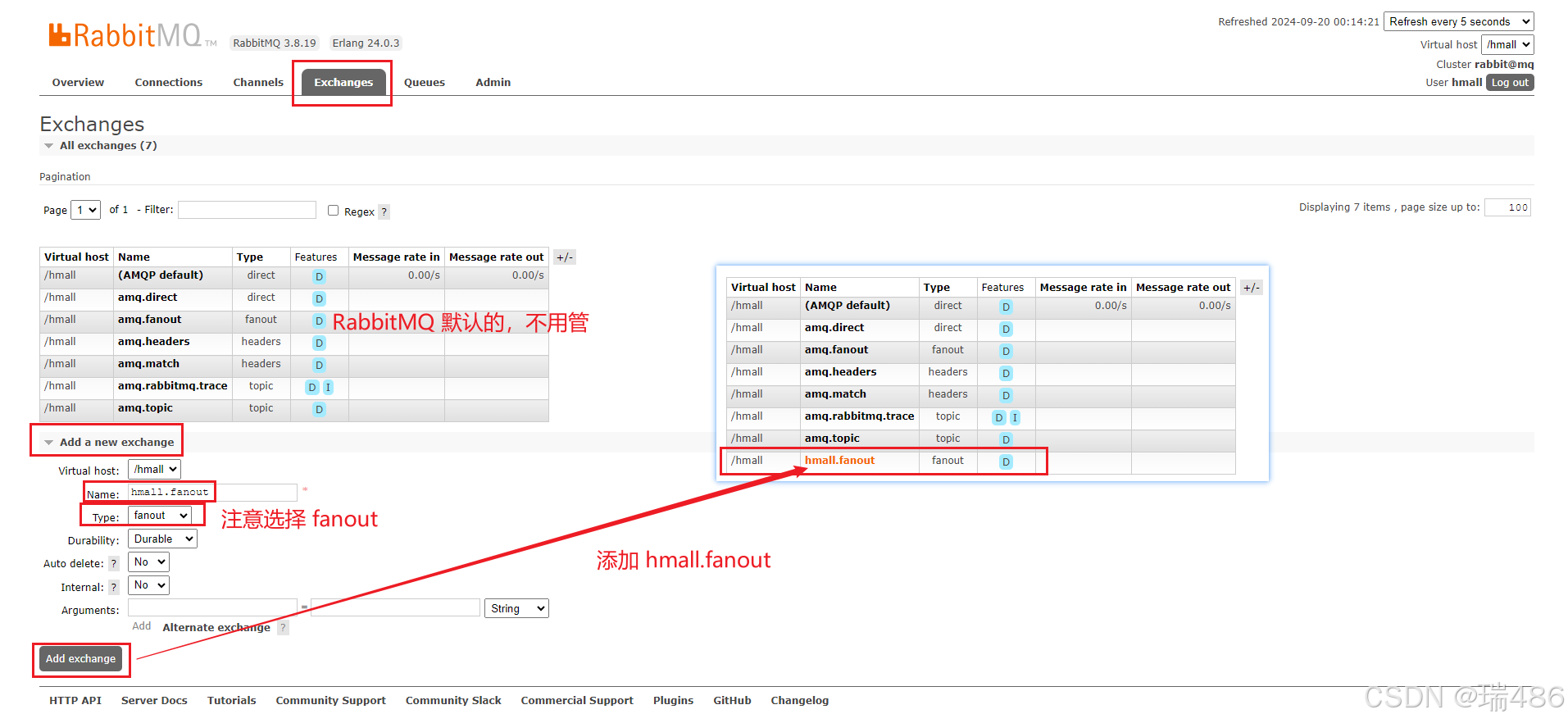The image size is (1568, 723).
Task: Open the Changelog footer link
Action: click(x=800, y=701)
